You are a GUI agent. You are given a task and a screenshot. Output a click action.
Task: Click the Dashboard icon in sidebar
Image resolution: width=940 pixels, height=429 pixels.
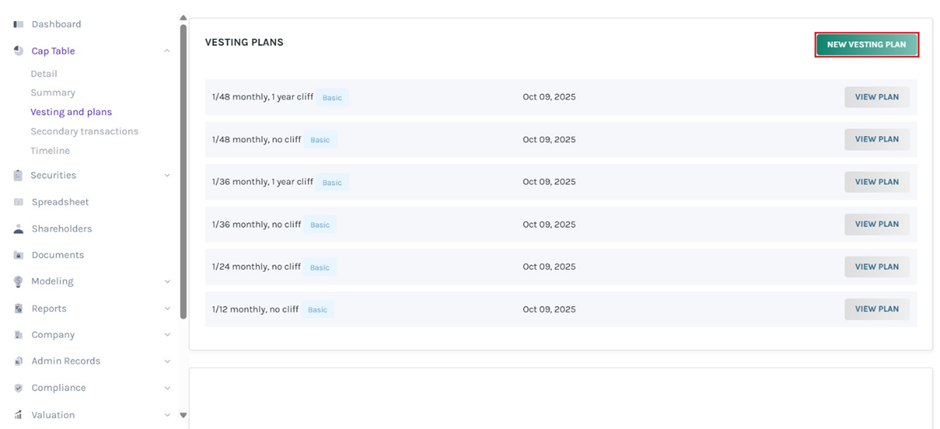18,24
